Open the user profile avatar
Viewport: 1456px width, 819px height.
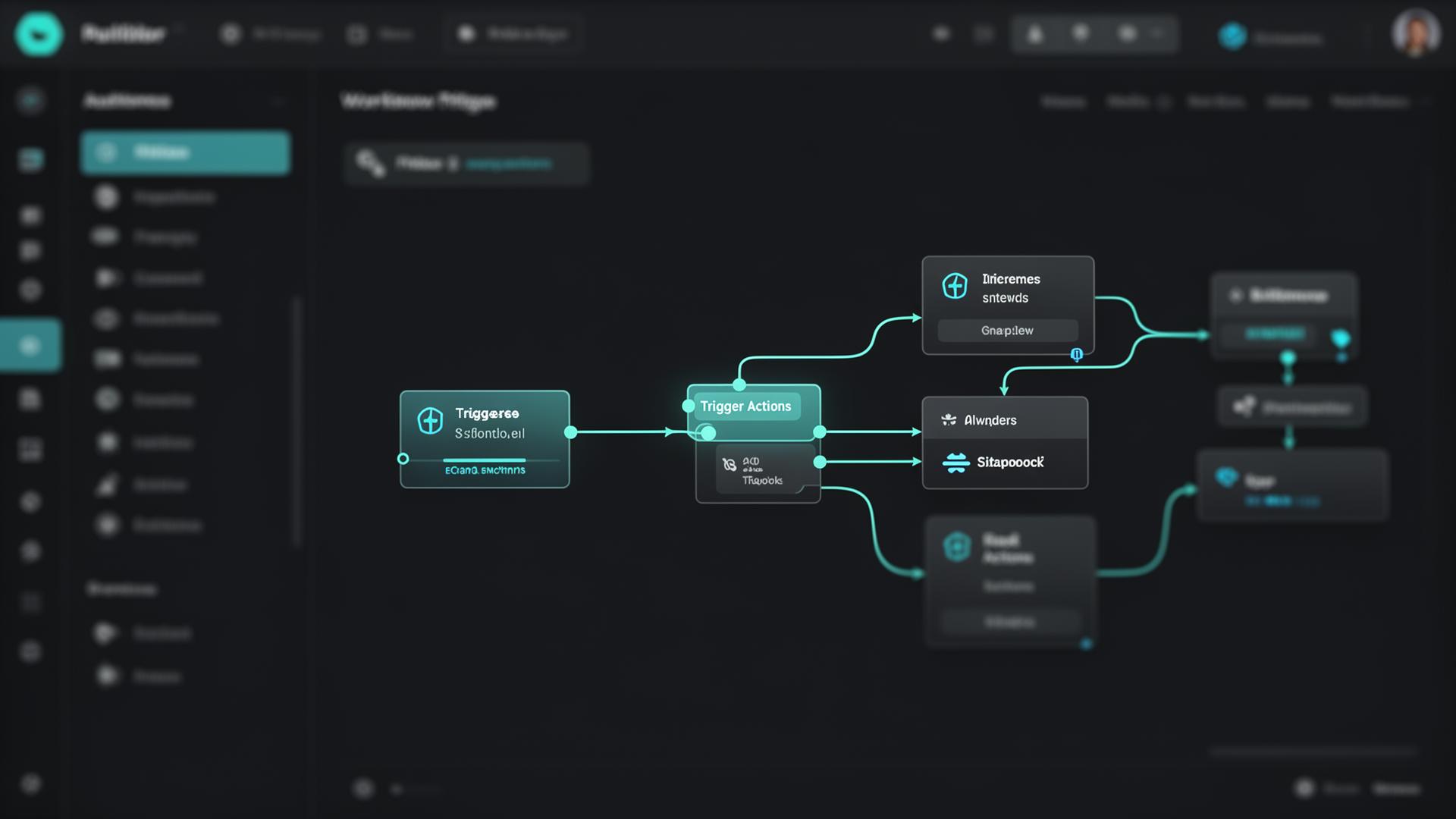tap(1415, 33)
